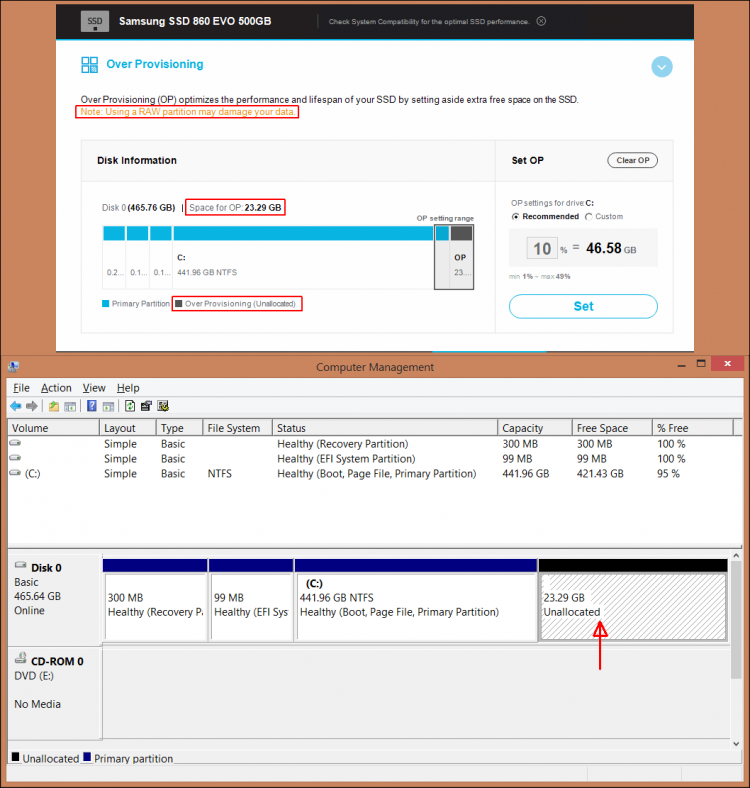Dismiss the system compatibility notice with the X
Screen dimensions: 750x788
pyautogui.click(x=541, y=21)
